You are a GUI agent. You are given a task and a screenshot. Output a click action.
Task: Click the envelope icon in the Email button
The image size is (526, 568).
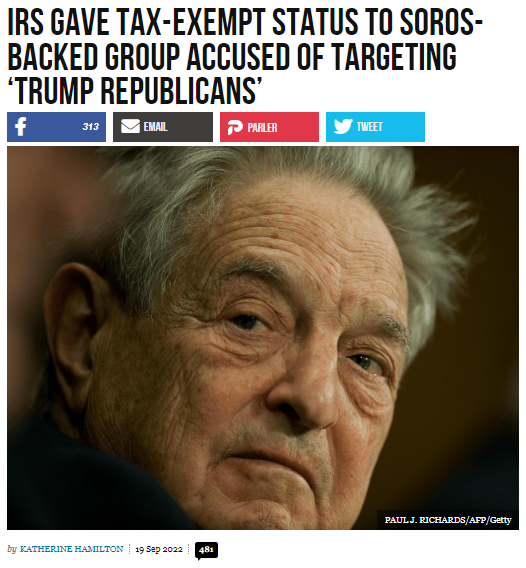tap(130, 126)
